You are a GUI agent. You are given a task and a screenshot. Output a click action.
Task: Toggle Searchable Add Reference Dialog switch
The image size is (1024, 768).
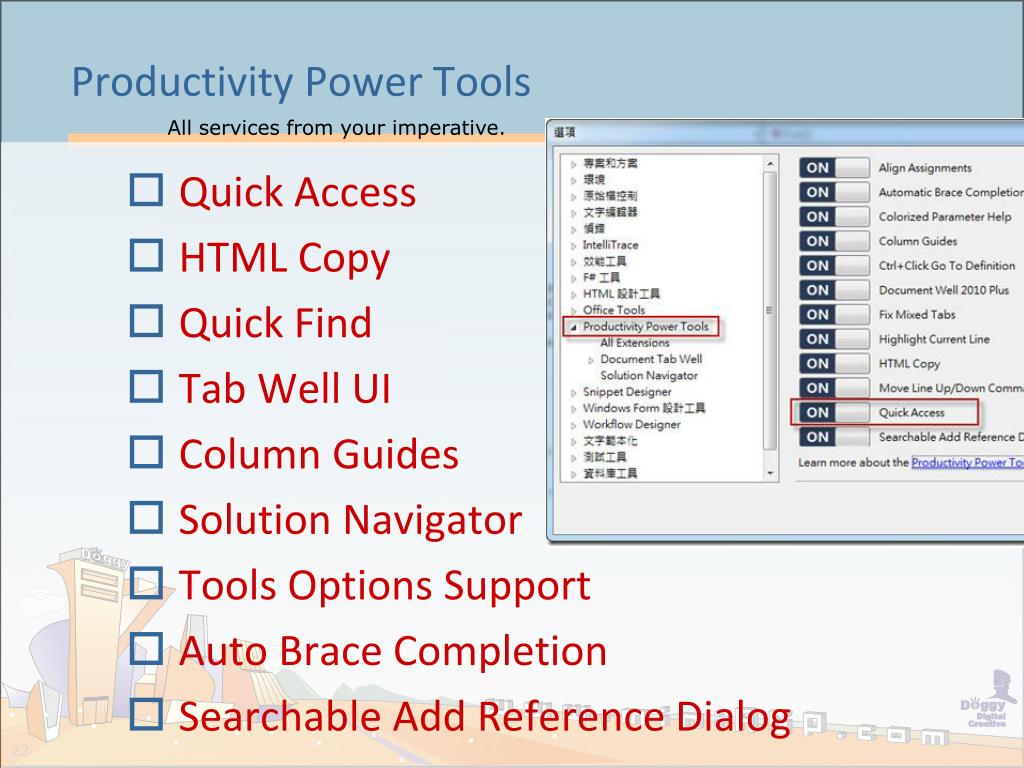834,437
